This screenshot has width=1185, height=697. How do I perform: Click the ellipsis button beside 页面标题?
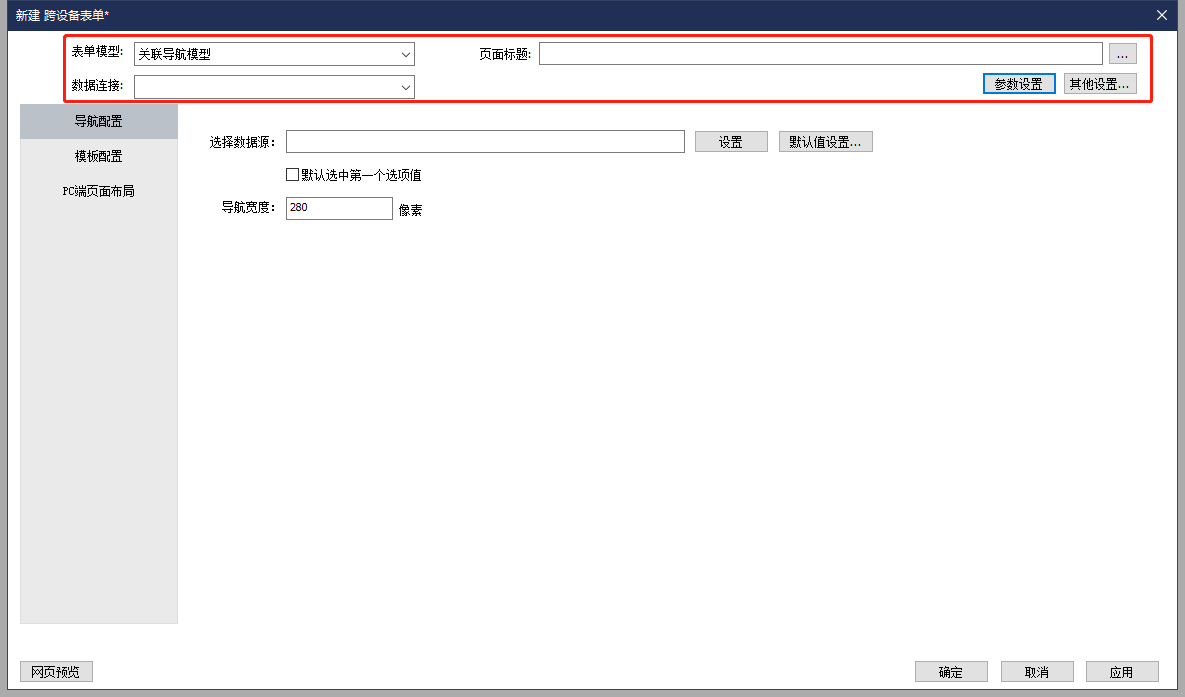tap(1122, 54)
